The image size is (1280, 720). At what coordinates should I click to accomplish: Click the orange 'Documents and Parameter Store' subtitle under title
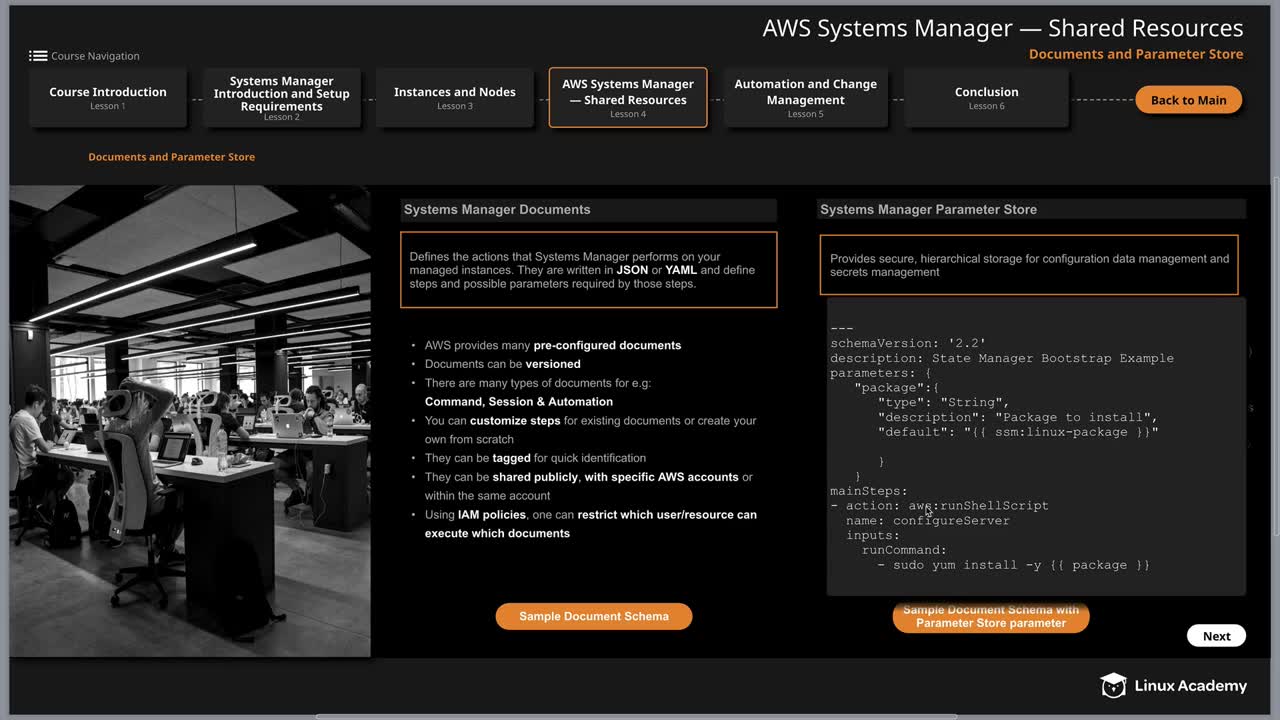1136,55
